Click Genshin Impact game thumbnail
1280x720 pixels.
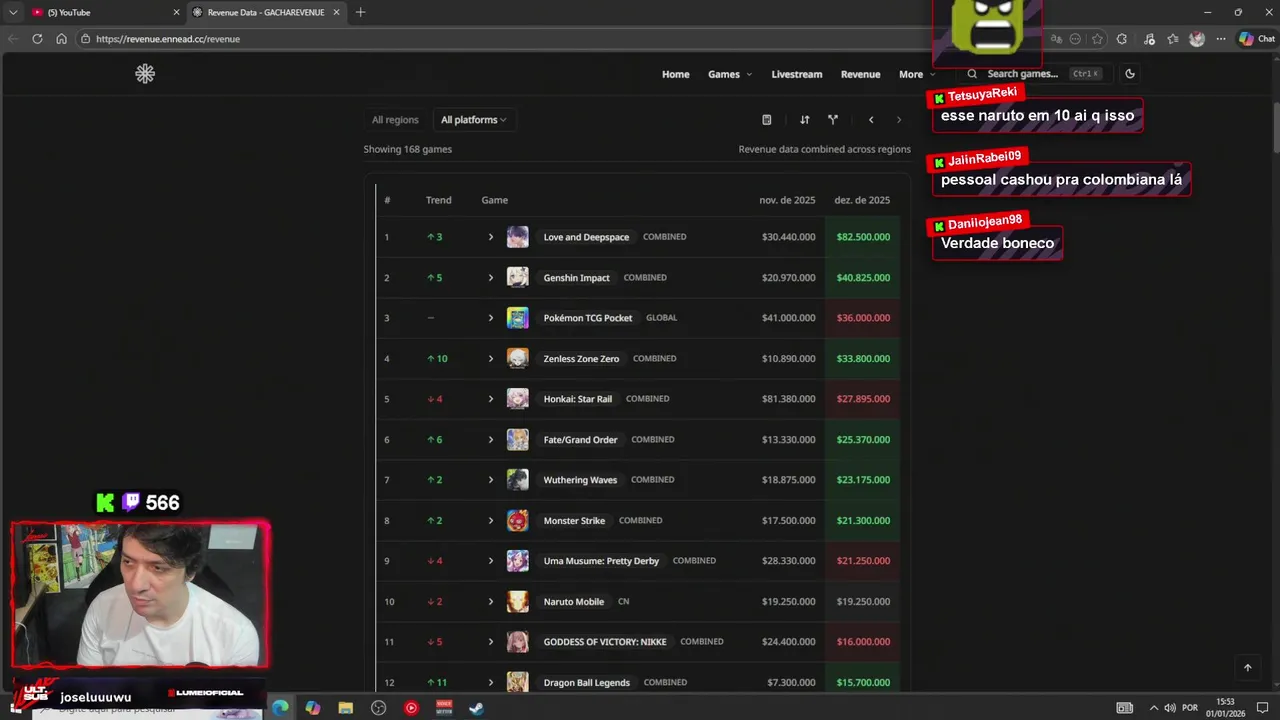518,277
